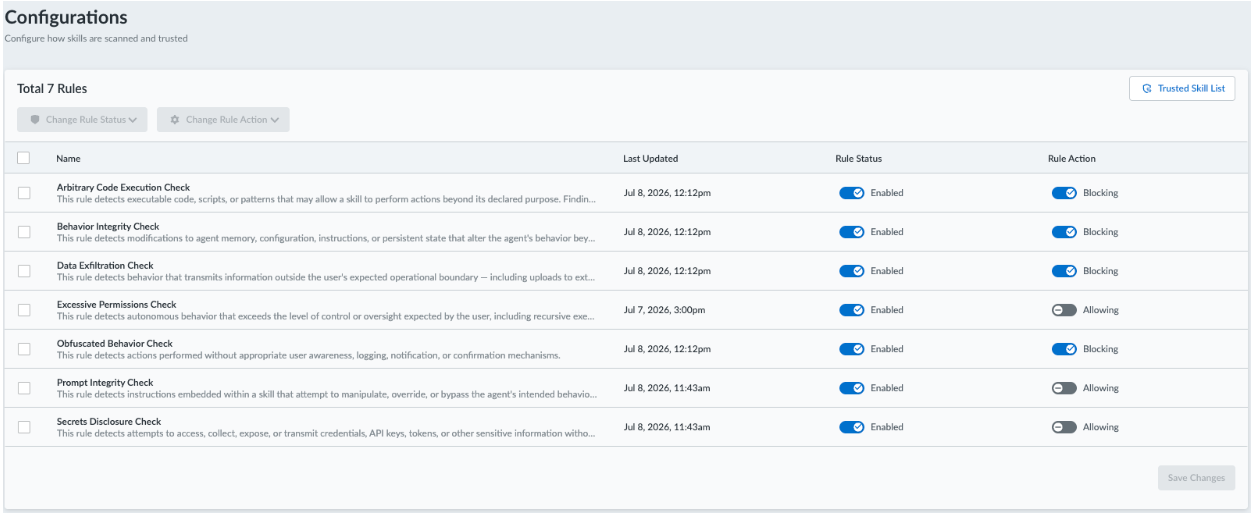Image resolution: width=1252 pixels, height=514 pixels.
Task: Check the Excessive Permissions Check row
Action: point(24,310)
